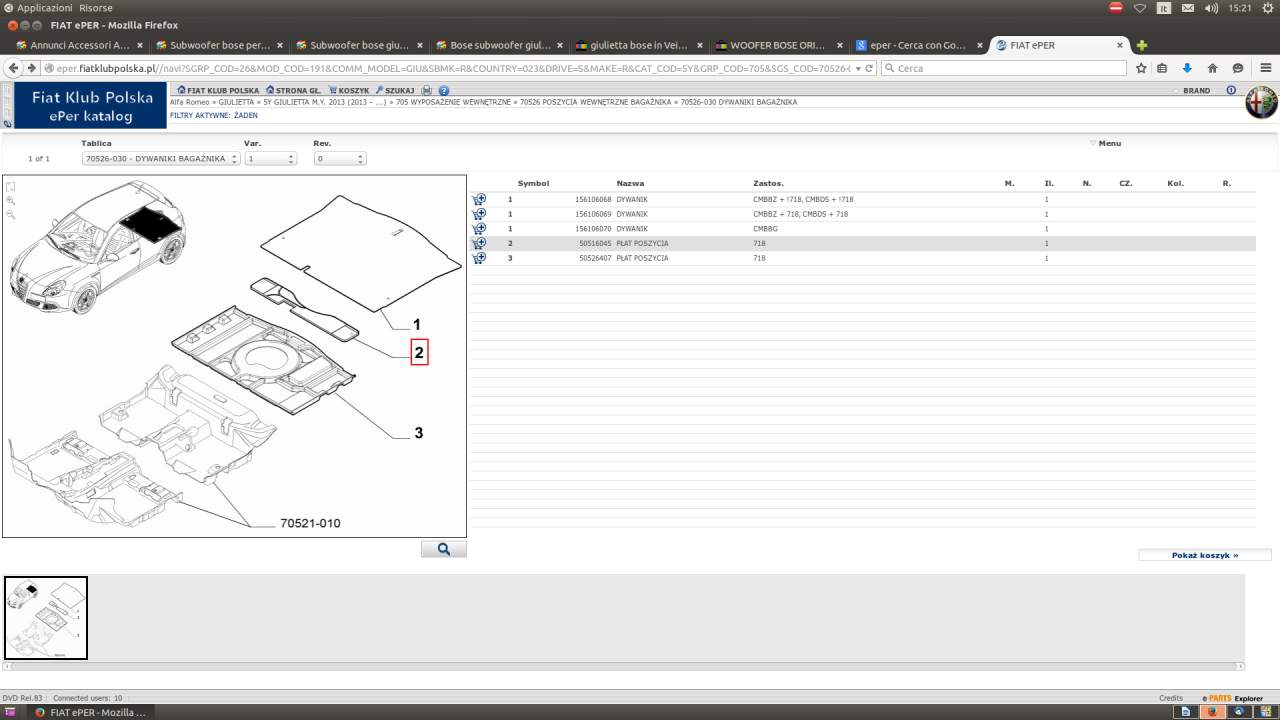Select the FIAT ePER - Mozilla taskbar item
This screenshot has height=720, width=1280.
pyautogui.click(x=91, y=712)
